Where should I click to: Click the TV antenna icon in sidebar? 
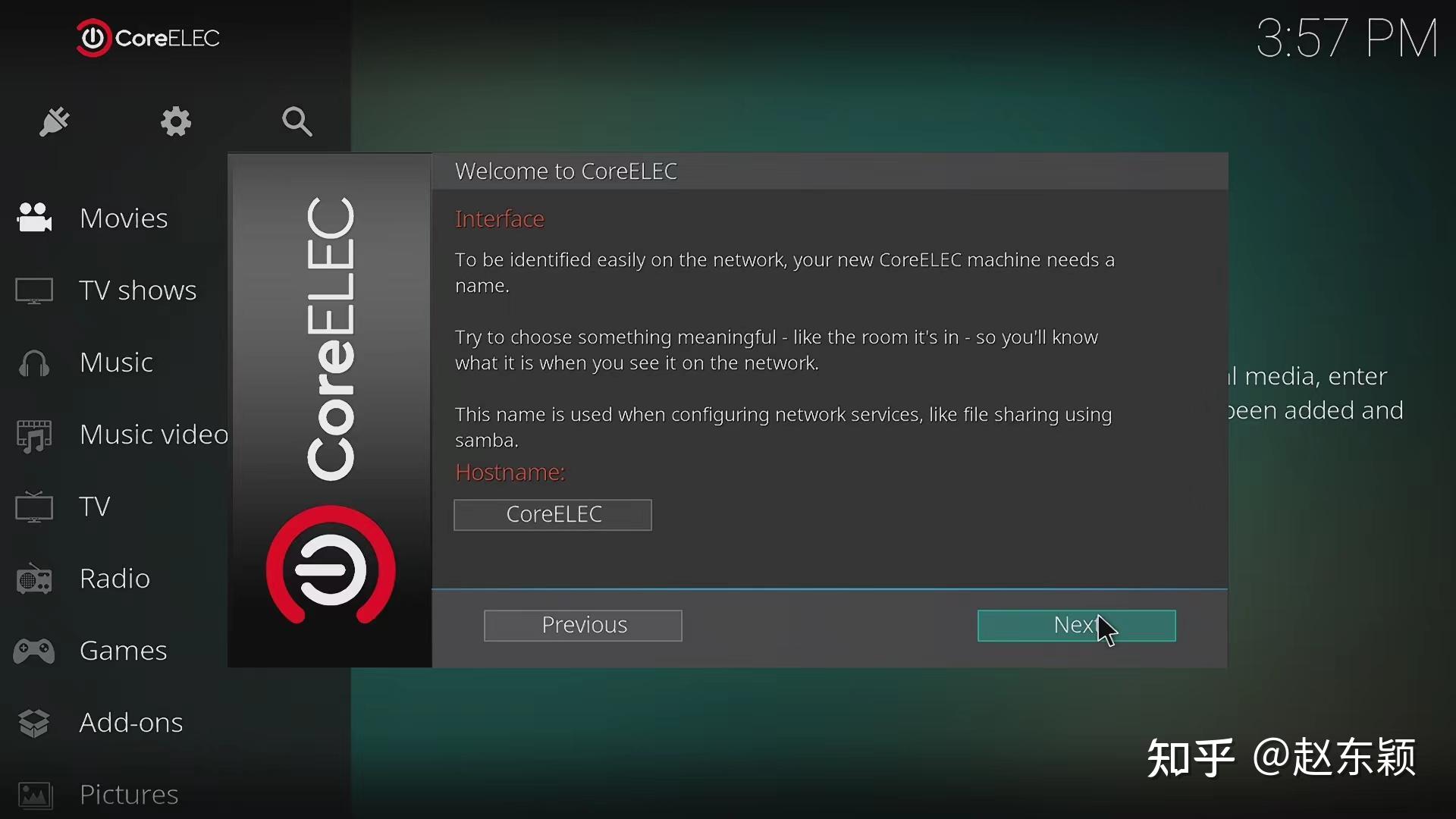[34, 507]
